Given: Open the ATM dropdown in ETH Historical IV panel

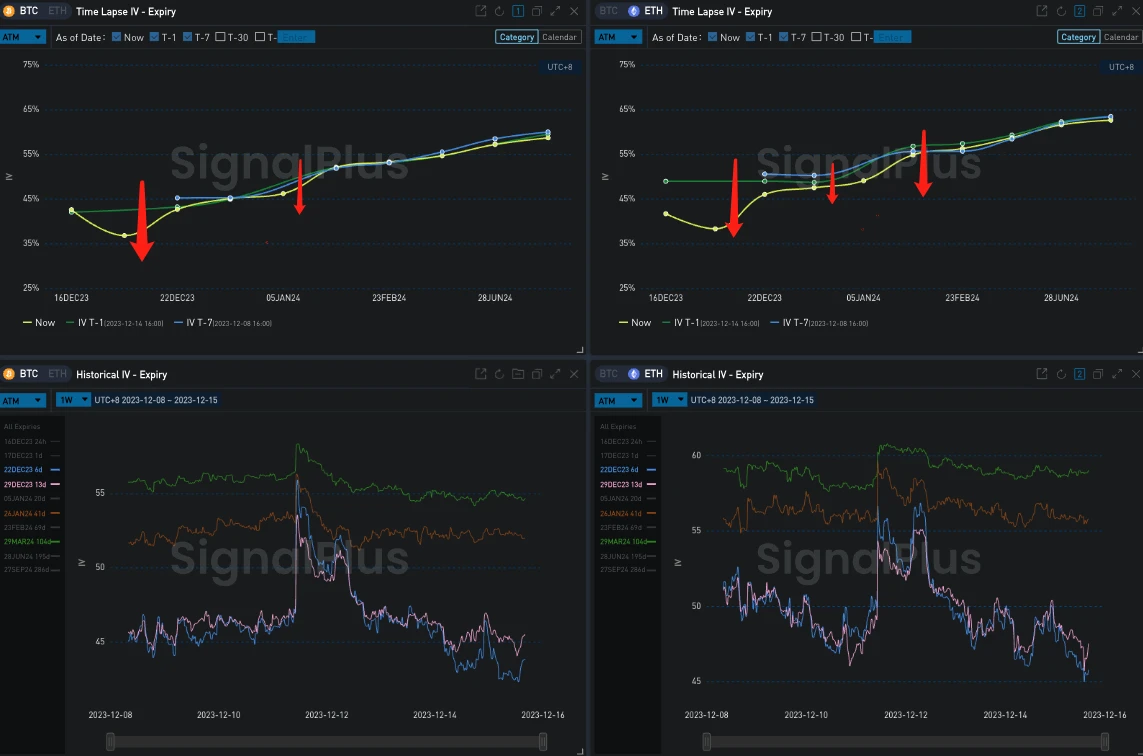Looking at the screenshot, I should tap(618, 400).
